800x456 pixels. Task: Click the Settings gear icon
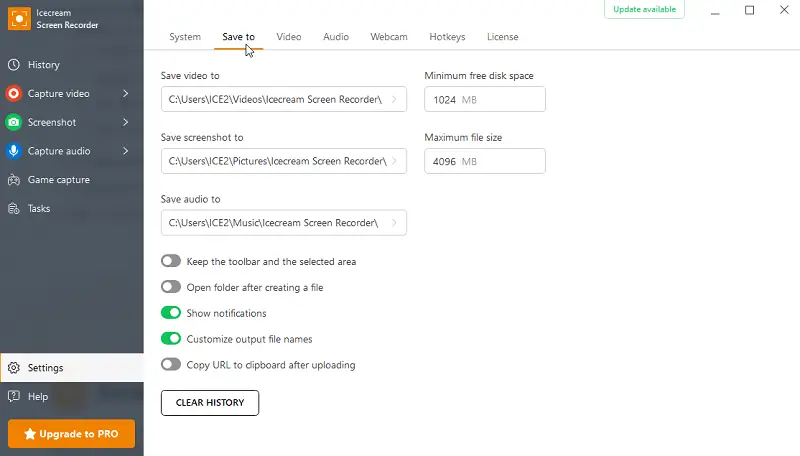coord(14,368)
